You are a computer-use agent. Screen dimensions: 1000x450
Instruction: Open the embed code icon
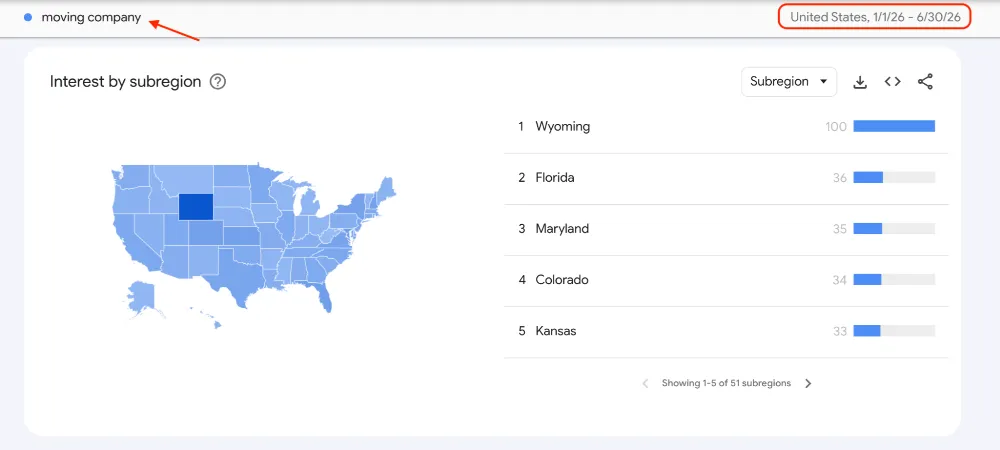pyautogui.click(x=892, y=82)
